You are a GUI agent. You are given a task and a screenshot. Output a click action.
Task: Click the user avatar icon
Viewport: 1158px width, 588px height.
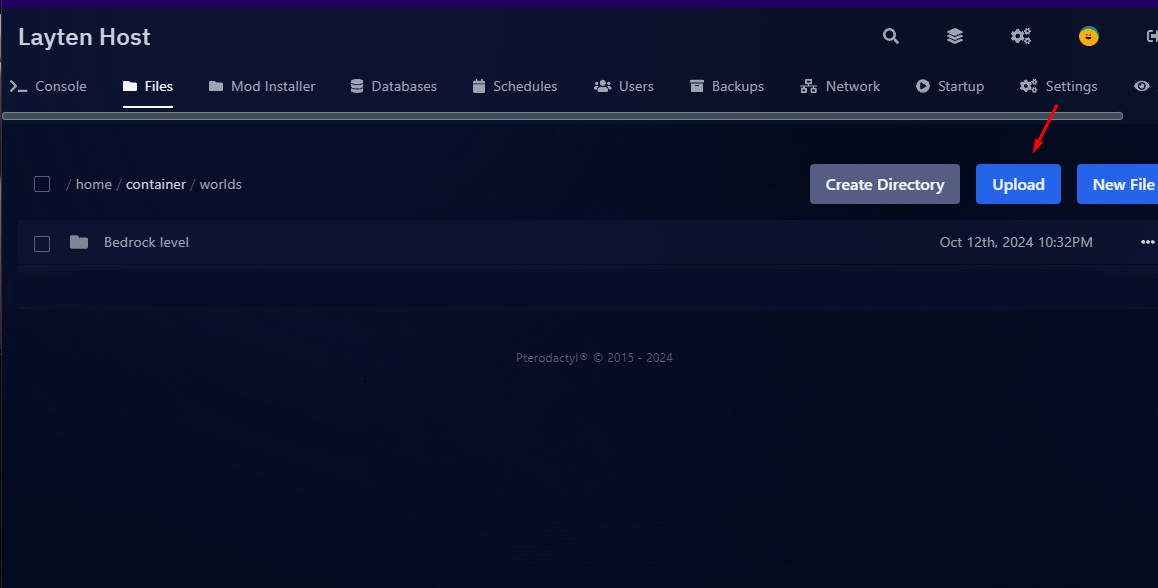click(x=1088, y=37)
